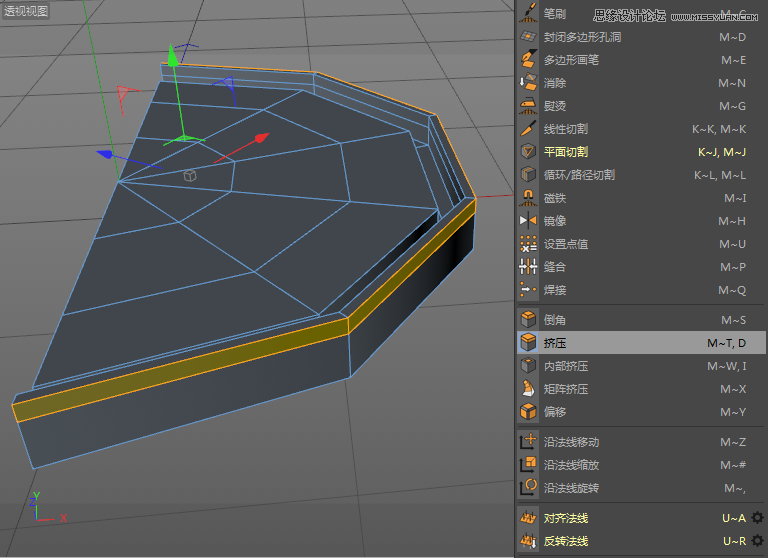Click the 焊接 weld icon
This screenshot has height=558, width=768.
tap(528, 290)
